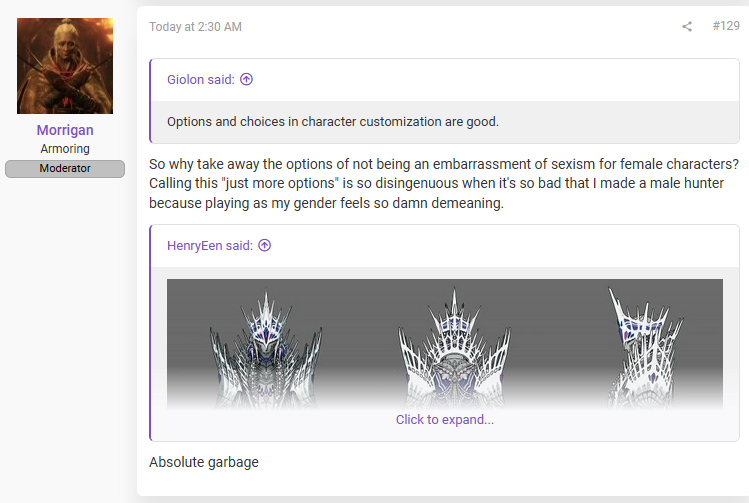The height and width of the screenshot is (503, 749).
Task: Click the paragraph starting So why take away
Action: 444,183
